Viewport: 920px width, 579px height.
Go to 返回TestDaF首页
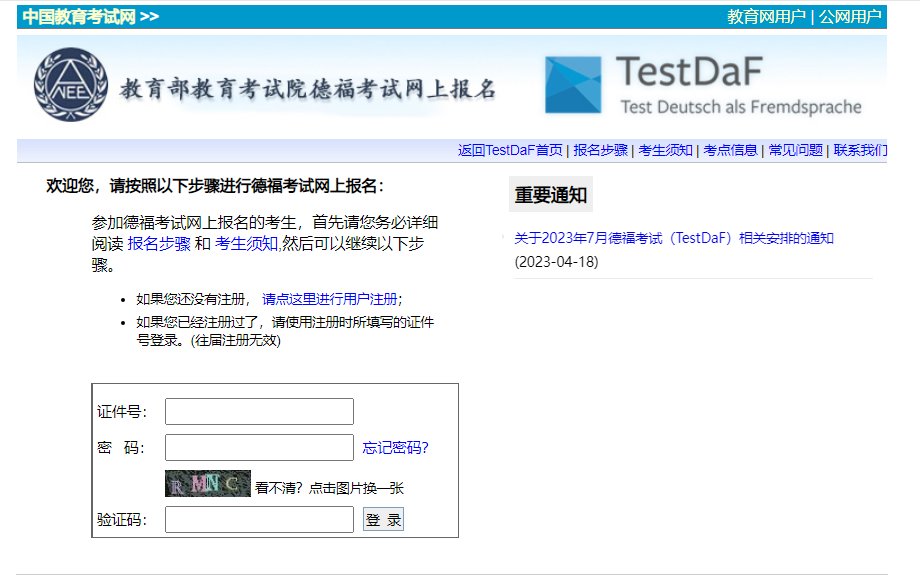[x=510, y=150]
